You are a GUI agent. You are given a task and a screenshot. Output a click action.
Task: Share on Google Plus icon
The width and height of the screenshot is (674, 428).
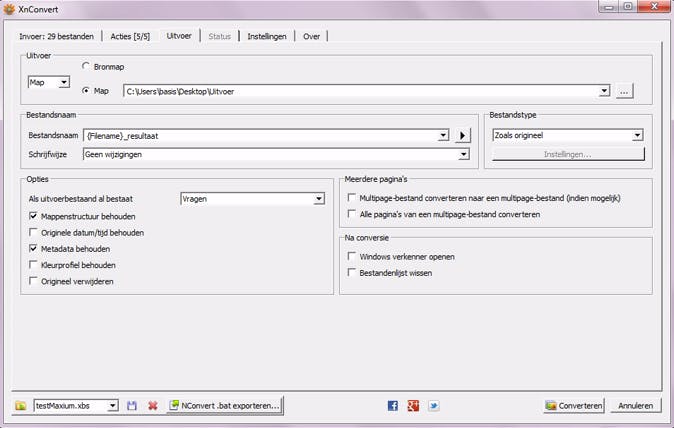pos(413,406)
